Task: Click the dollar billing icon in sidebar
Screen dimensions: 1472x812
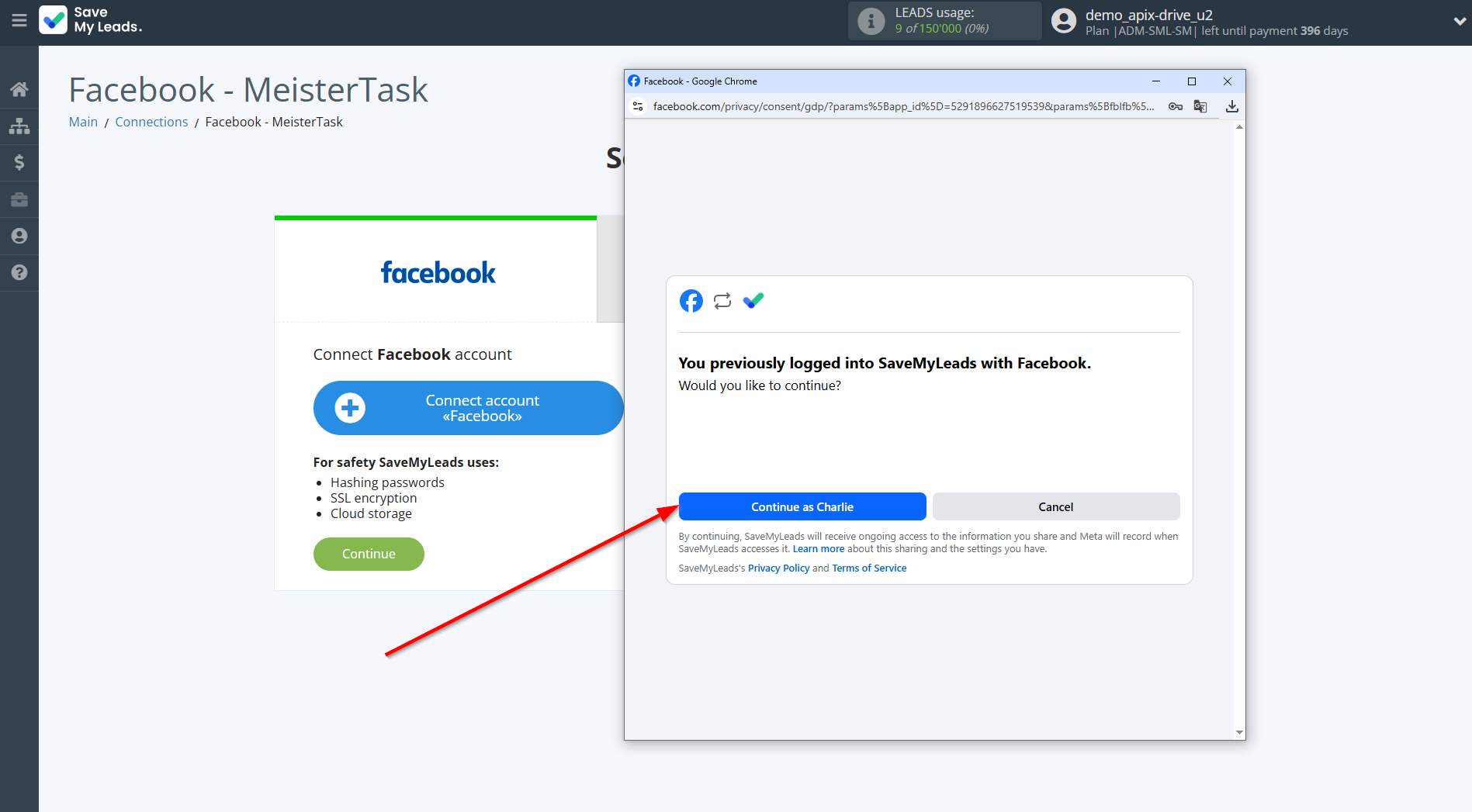Action: 19,162
